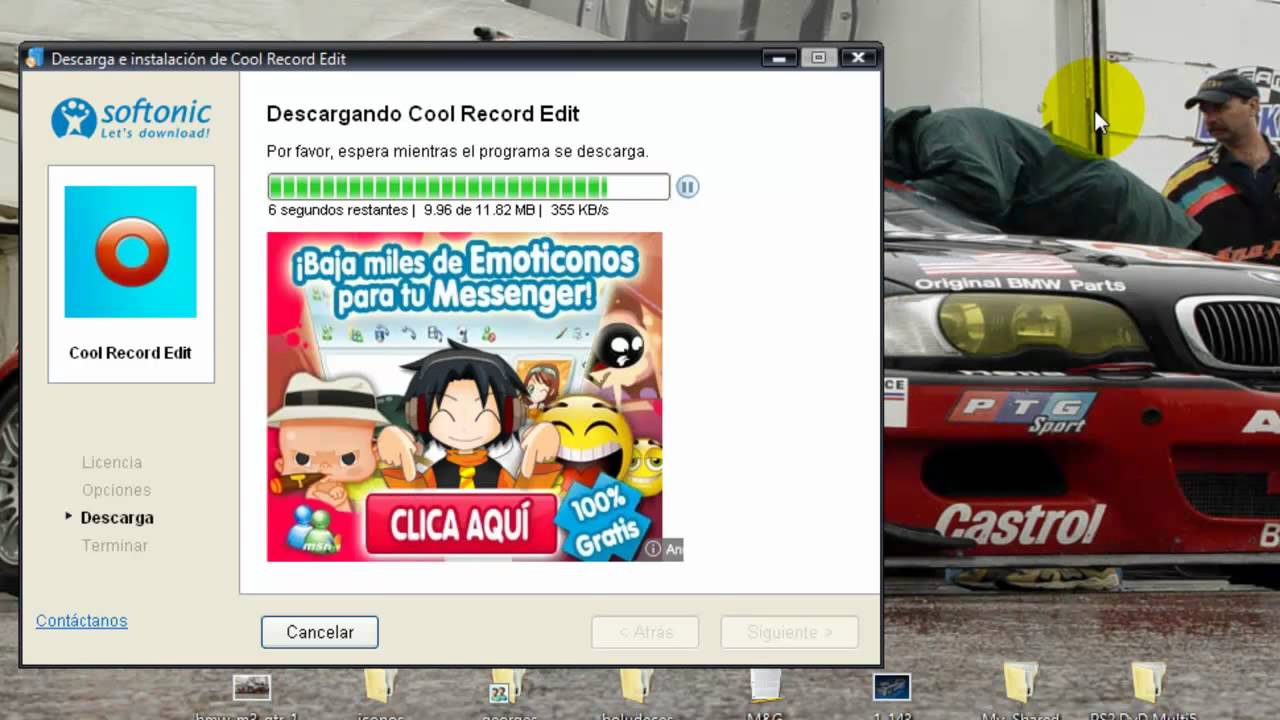Click the MSN Messenger logo in the ad
Viewport: 1280px width, 720px height.
click(313, 530)
